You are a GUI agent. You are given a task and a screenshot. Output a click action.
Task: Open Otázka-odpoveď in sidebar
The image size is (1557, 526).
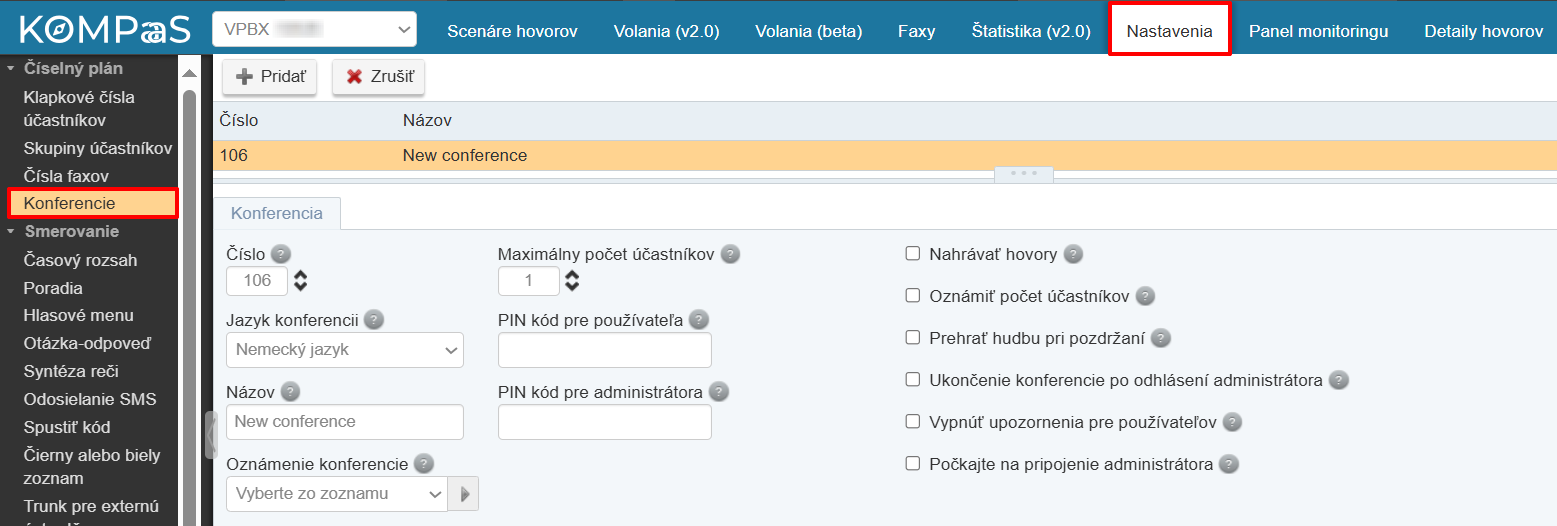(x=87, y=343)
